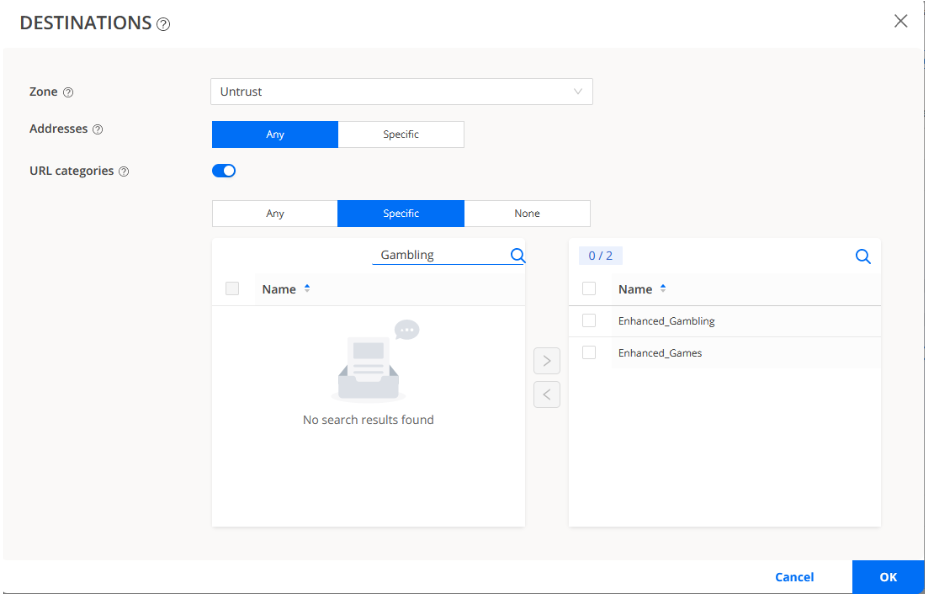Viewport: 927px width, 594px height.
Task: Click the left arrow to remove items
Action: [546, 394]
